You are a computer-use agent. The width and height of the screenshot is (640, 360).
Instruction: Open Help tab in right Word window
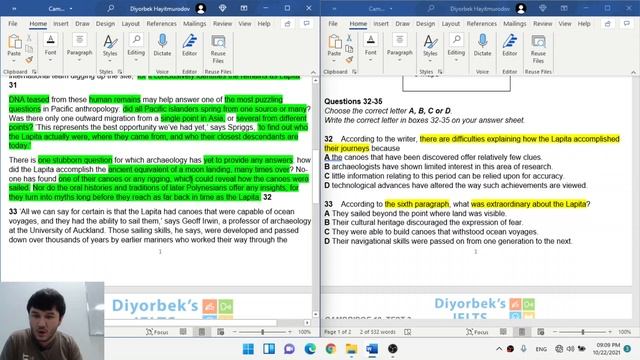(x=584, y=24)
